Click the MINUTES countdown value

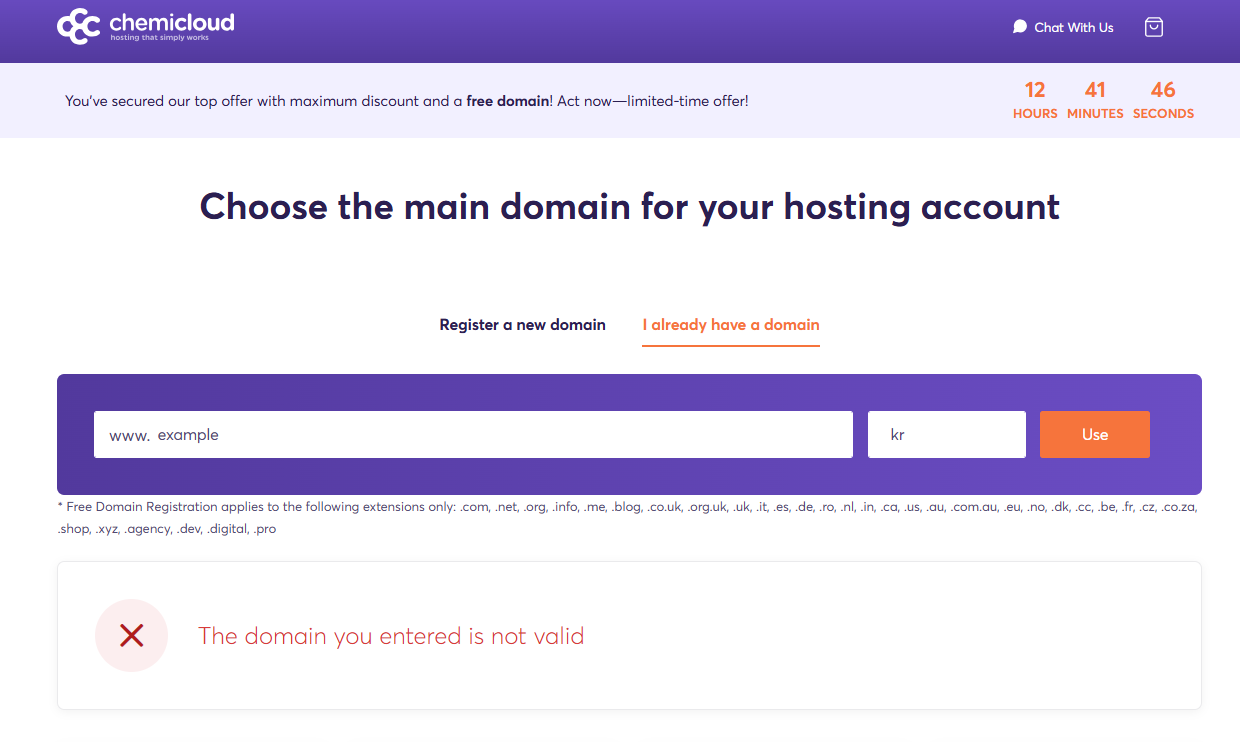1095,89
